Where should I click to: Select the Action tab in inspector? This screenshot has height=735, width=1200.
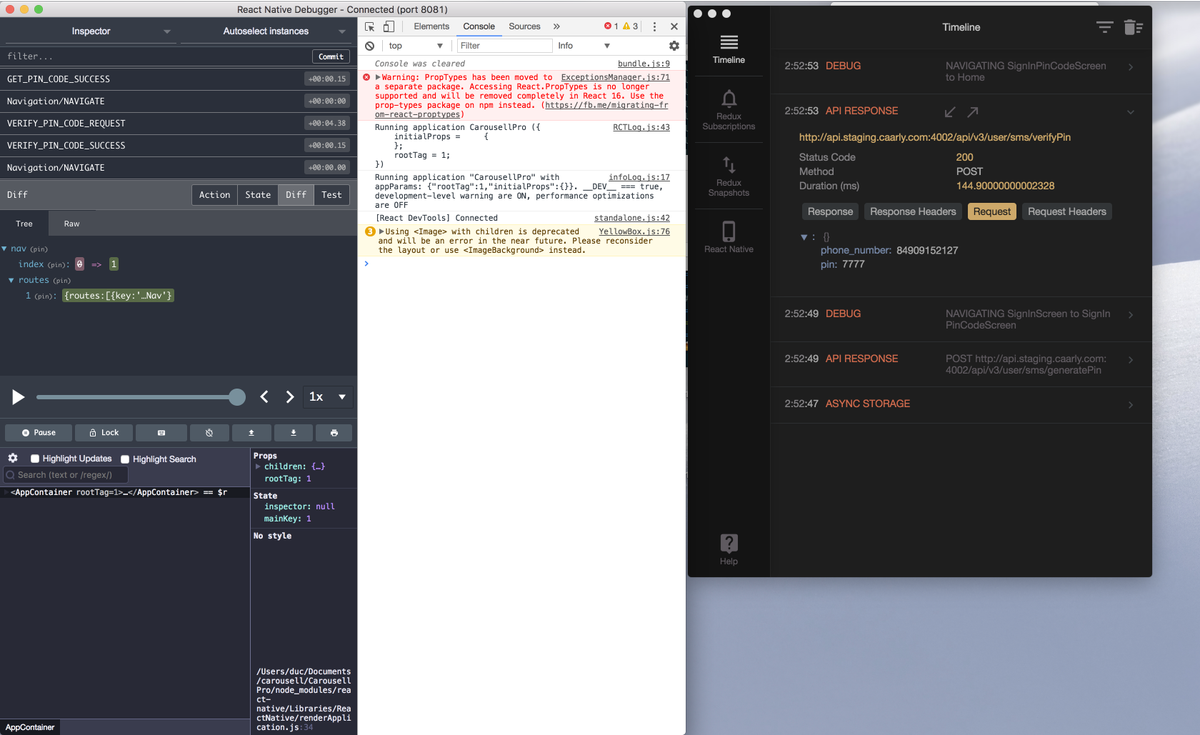pos(214,195)
